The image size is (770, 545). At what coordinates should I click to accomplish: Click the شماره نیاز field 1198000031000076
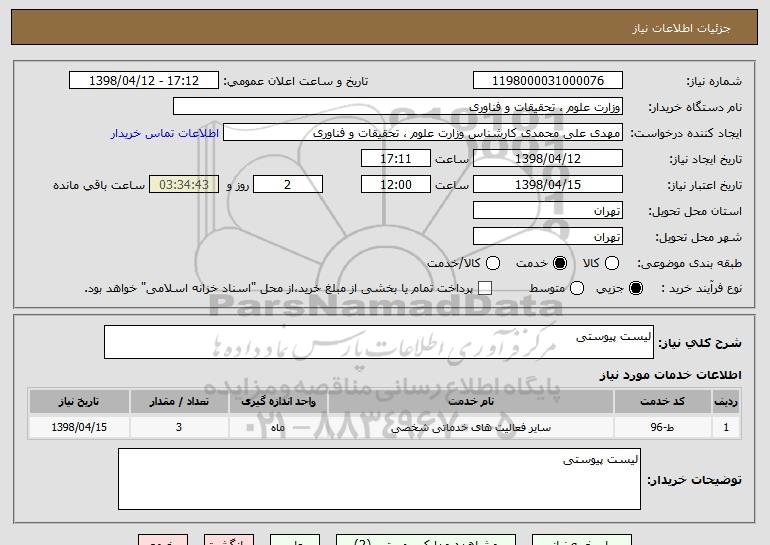pyautogui.click(x=548, y=81)
